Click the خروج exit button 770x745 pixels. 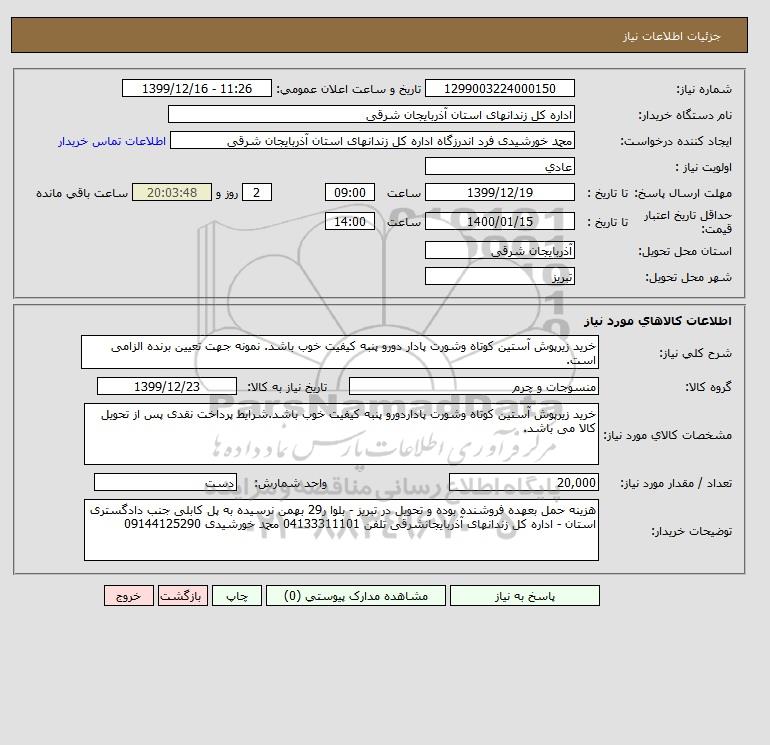129,595
